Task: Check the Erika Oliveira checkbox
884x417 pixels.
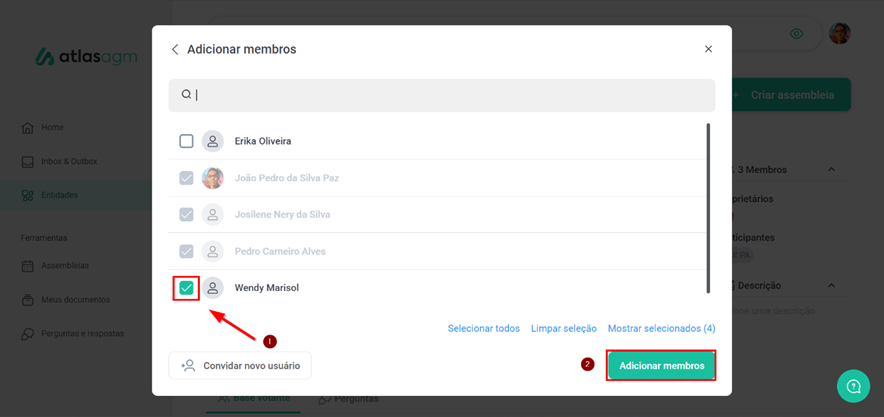Action: pos(186,141)
